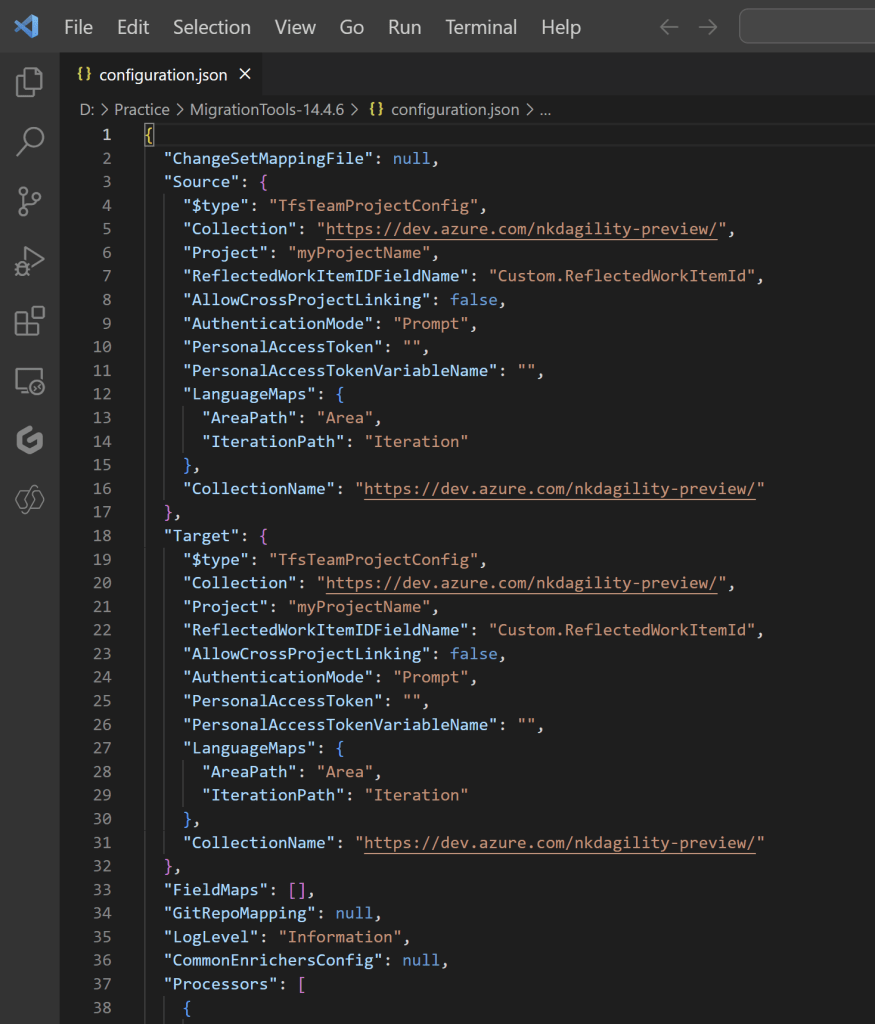Click line number 18 in gutter
This screenshot has width=875, height=1024.
102,536
